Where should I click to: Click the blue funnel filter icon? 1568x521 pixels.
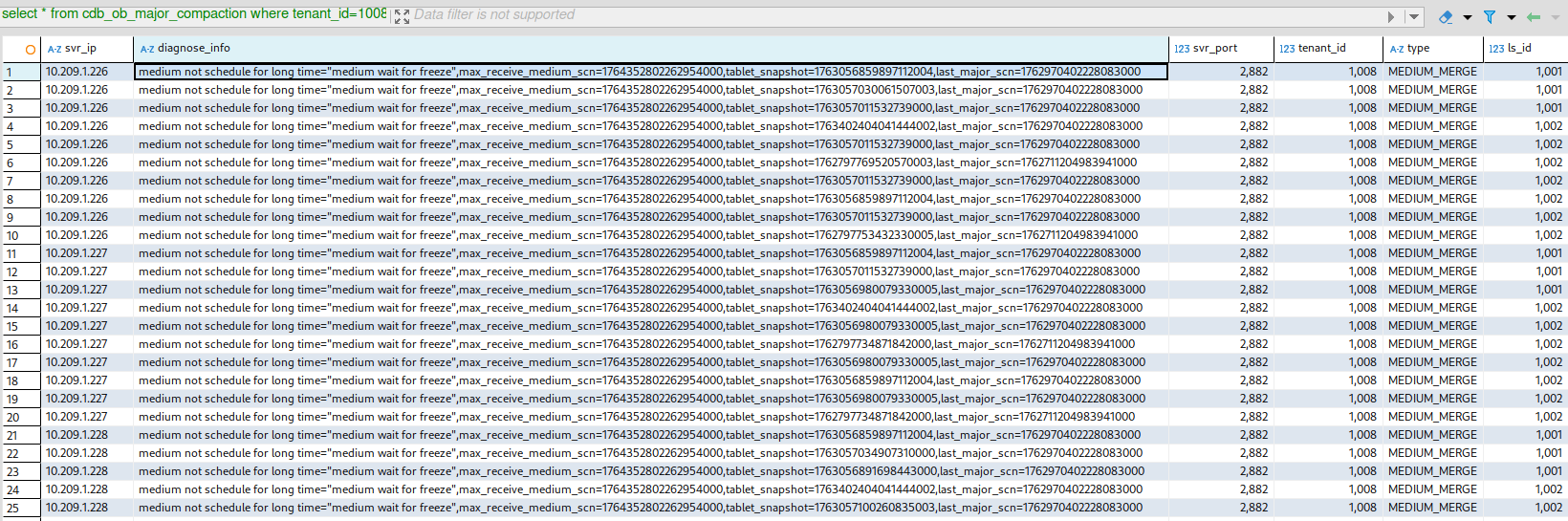pyautogui.click(x=1490, y=17)
